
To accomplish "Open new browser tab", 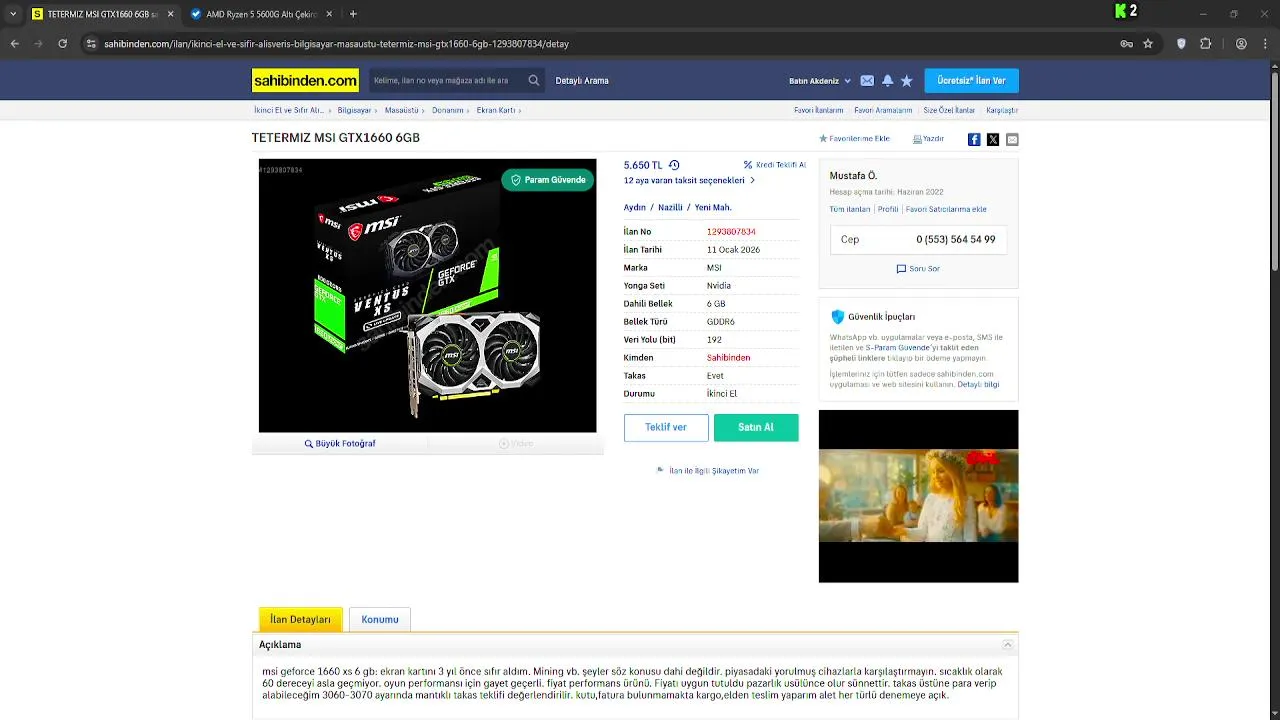I will 353,14.
